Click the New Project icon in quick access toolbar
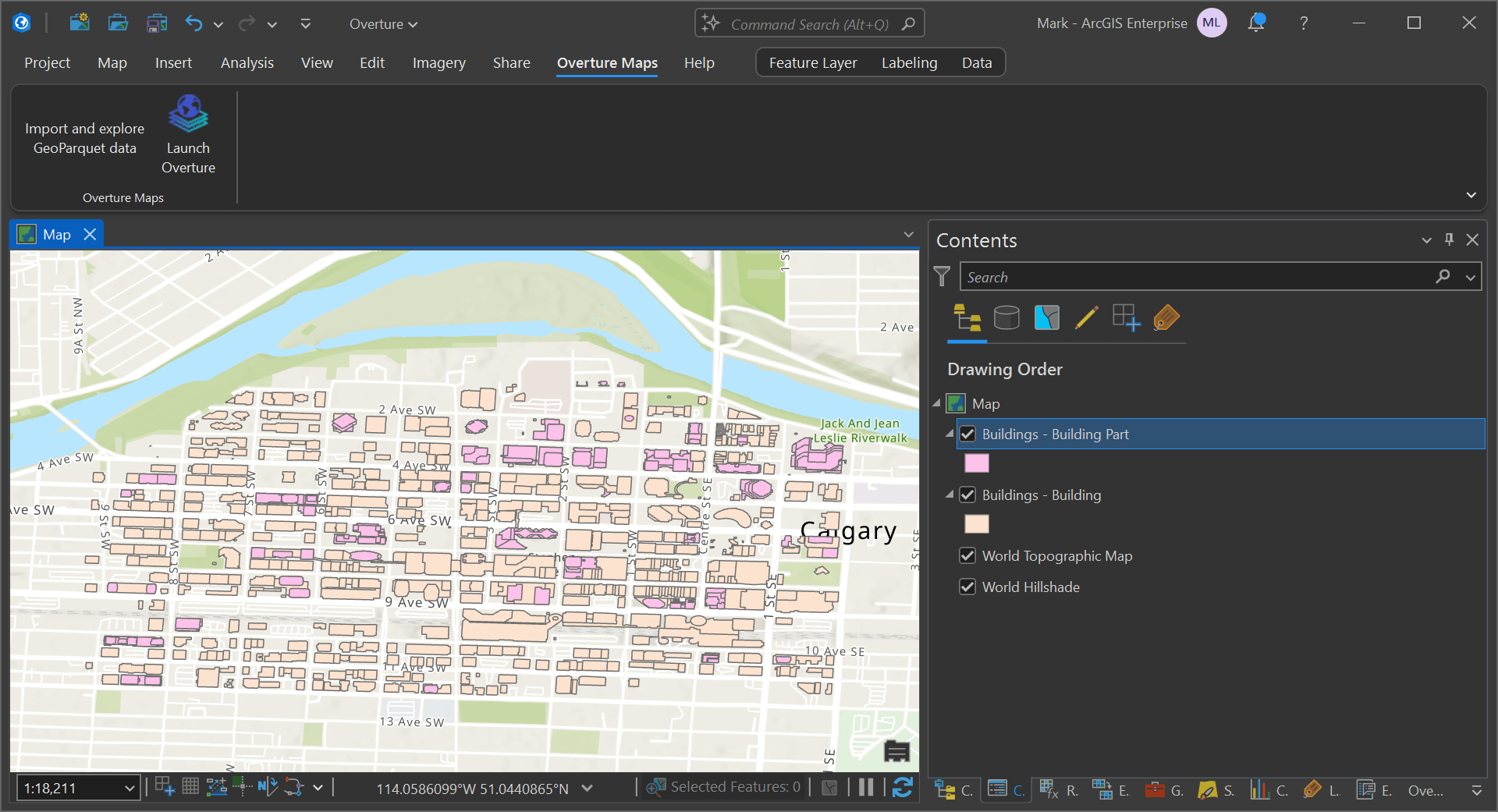 click(x=79, y=23)
